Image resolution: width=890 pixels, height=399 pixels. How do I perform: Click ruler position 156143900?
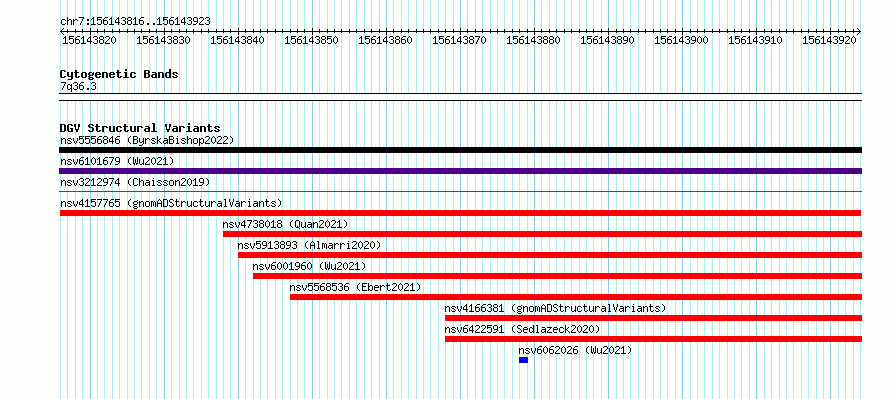click(x=681, y=40)
